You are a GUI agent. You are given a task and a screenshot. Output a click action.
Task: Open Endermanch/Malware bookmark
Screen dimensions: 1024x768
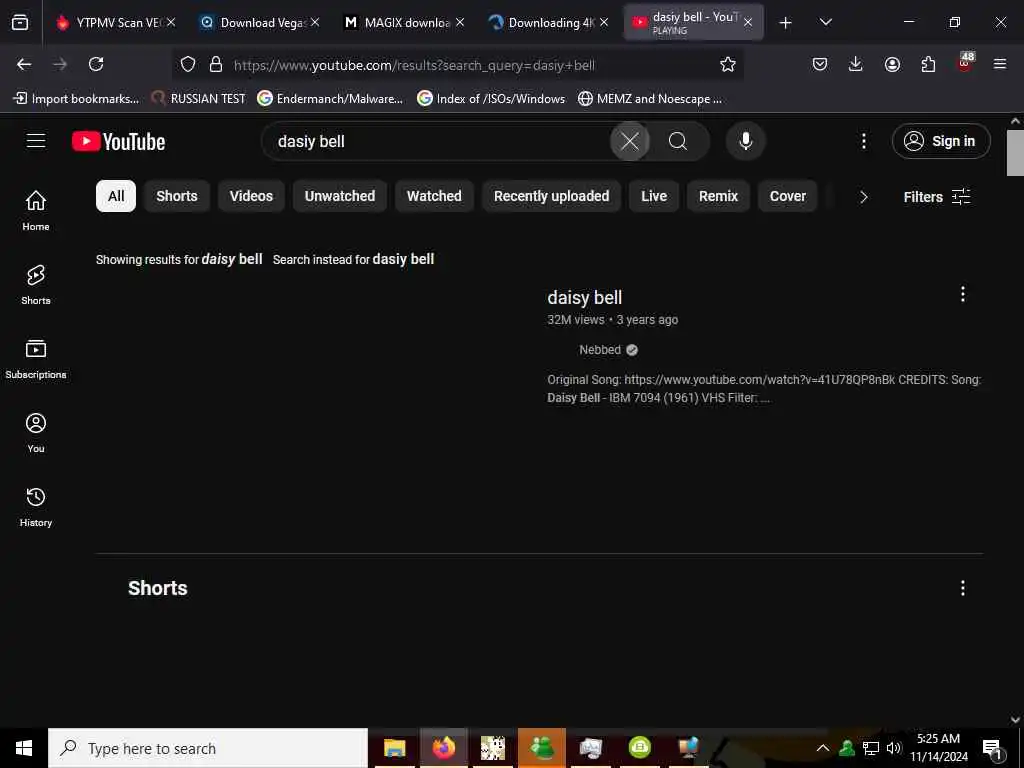[330, 99]
